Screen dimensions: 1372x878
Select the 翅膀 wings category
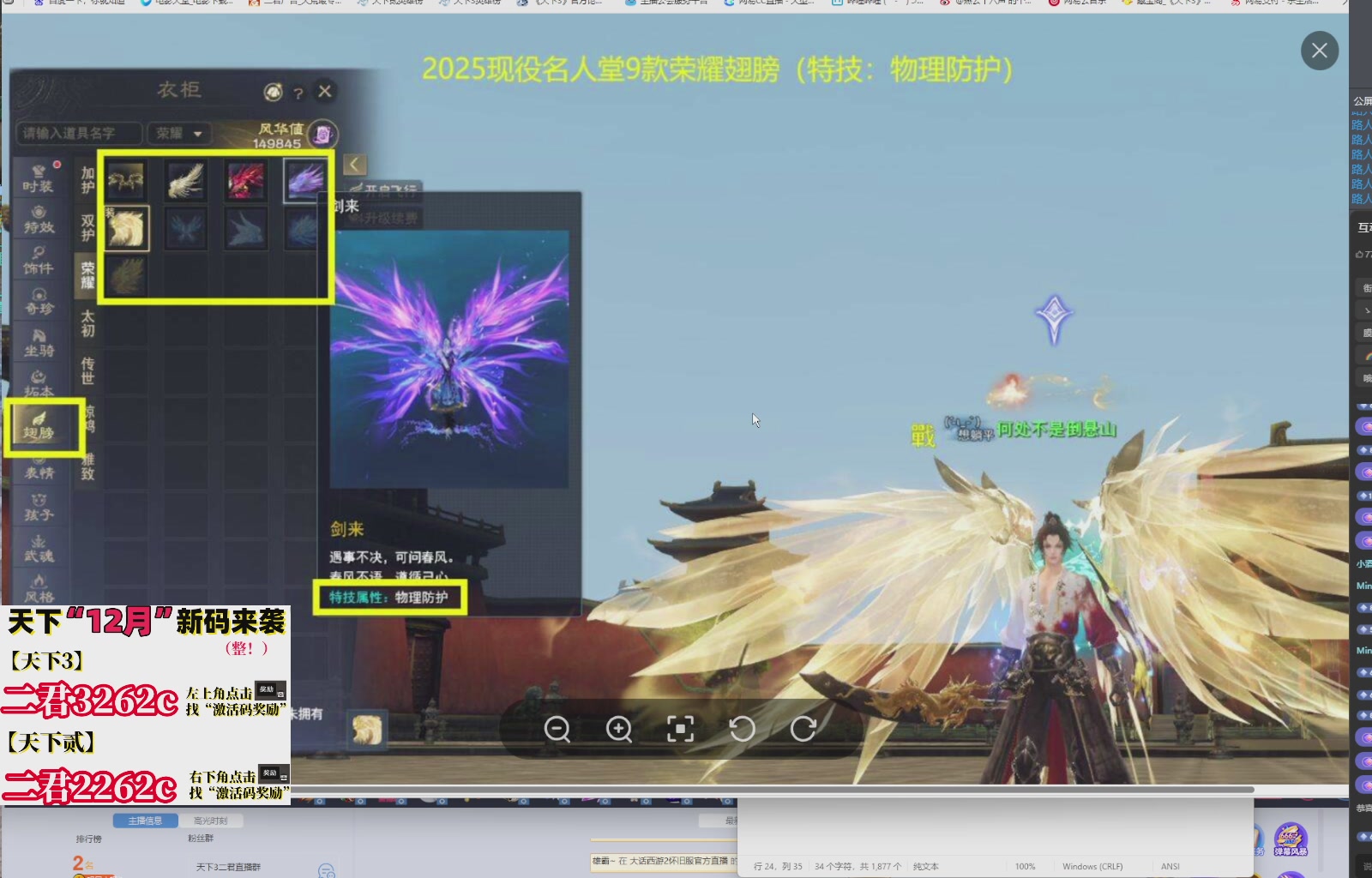click(38, 425)
